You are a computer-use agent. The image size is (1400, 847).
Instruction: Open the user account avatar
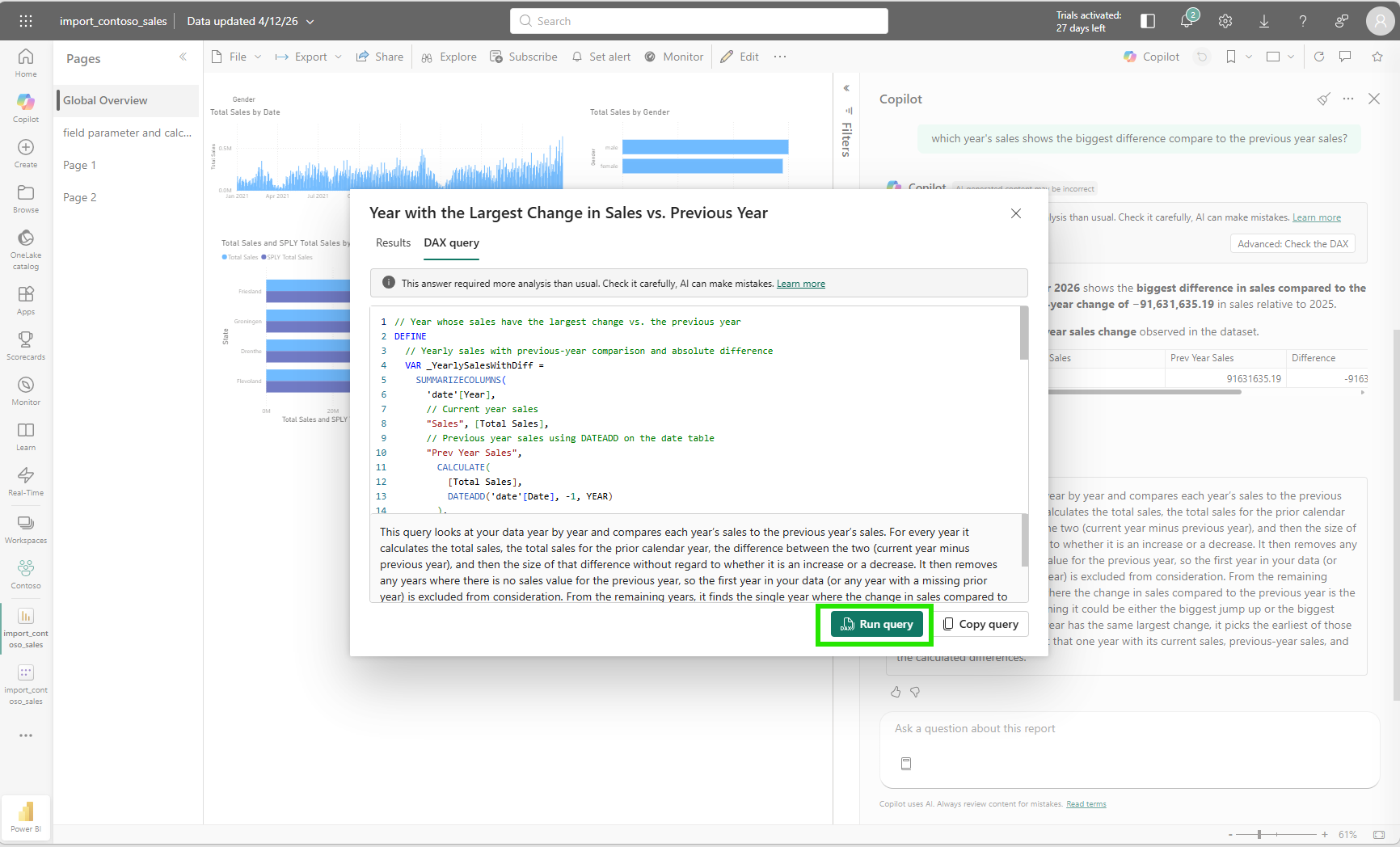click(x=1380, y=21)
